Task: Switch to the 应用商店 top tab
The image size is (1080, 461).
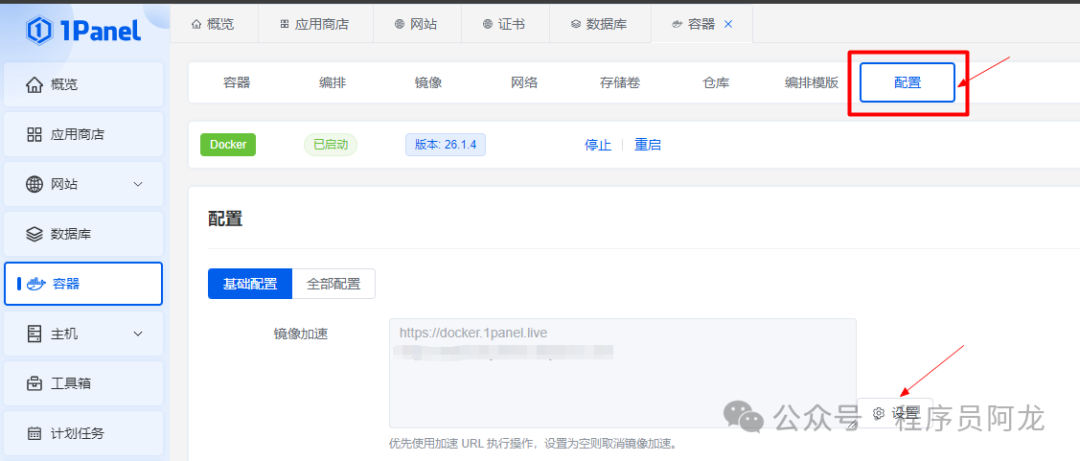Action: tap(315, 24)
